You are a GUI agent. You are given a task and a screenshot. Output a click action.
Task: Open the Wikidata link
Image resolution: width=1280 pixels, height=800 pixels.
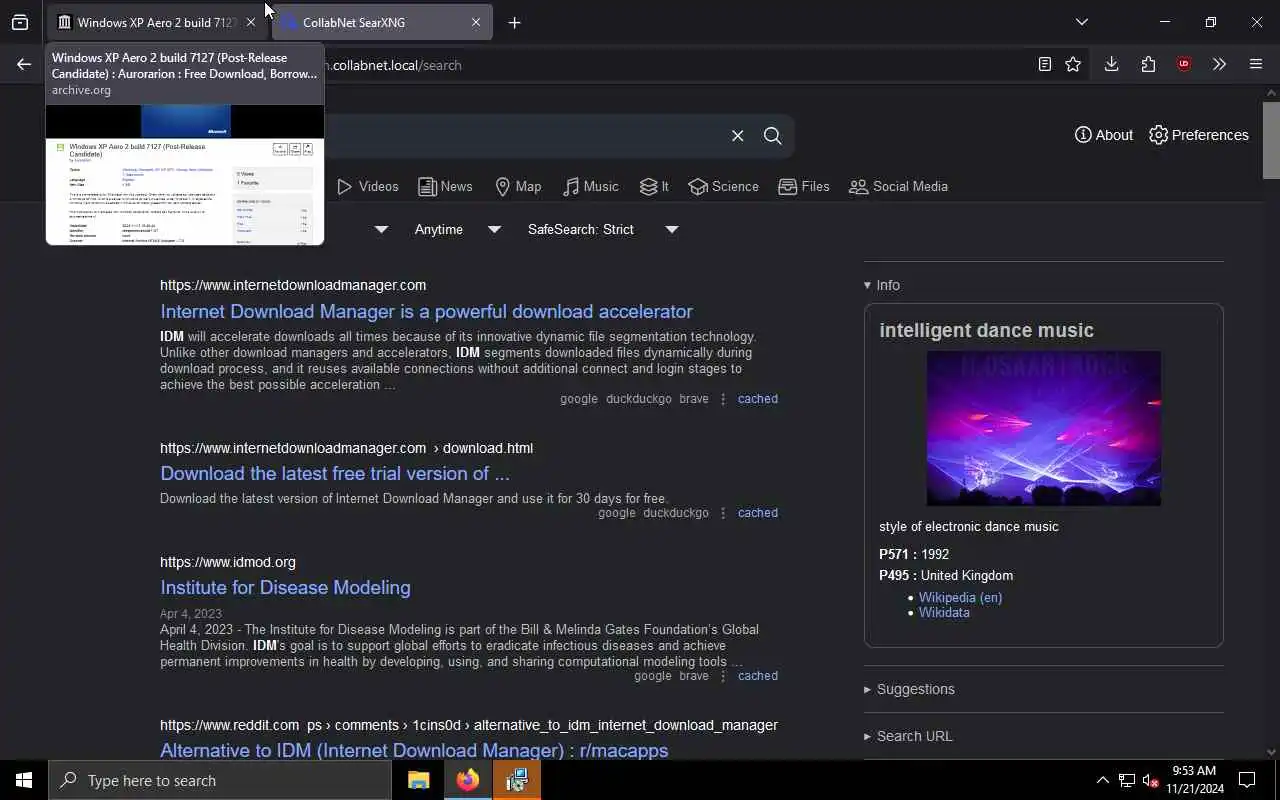(944, 612)
